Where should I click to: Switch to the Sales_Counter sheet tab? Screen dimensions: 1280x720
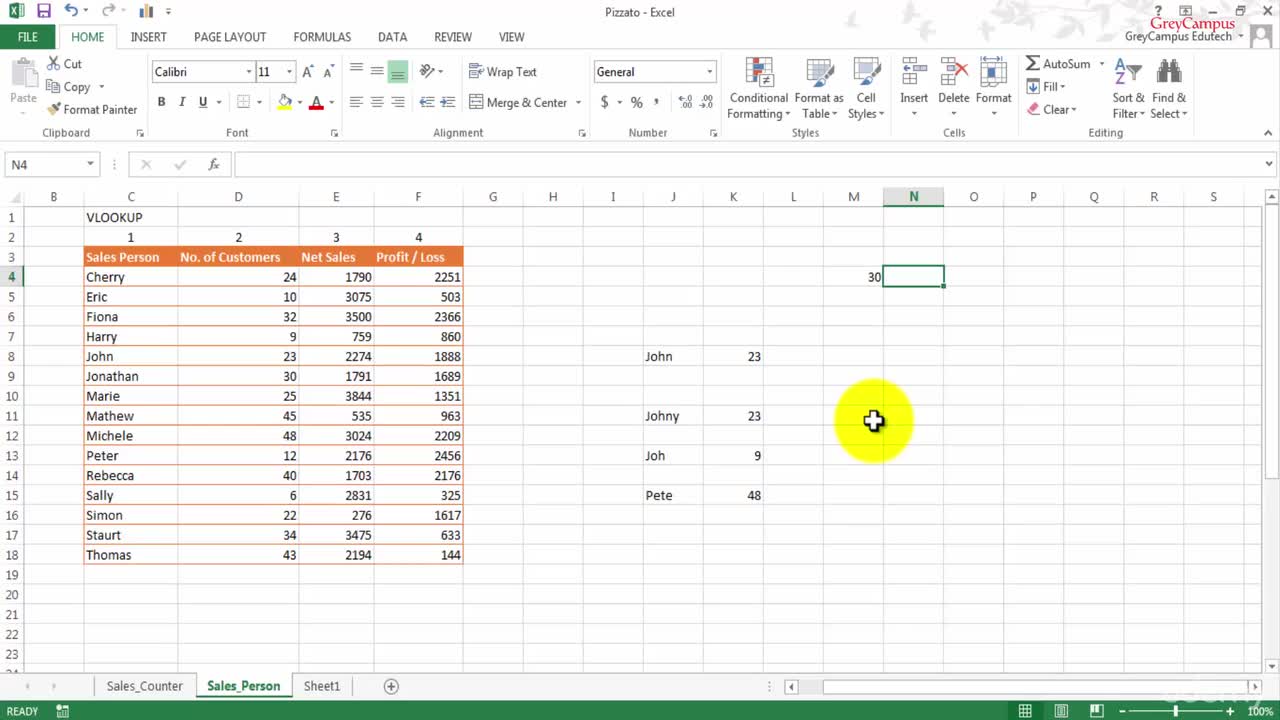(x=145, y=686)
